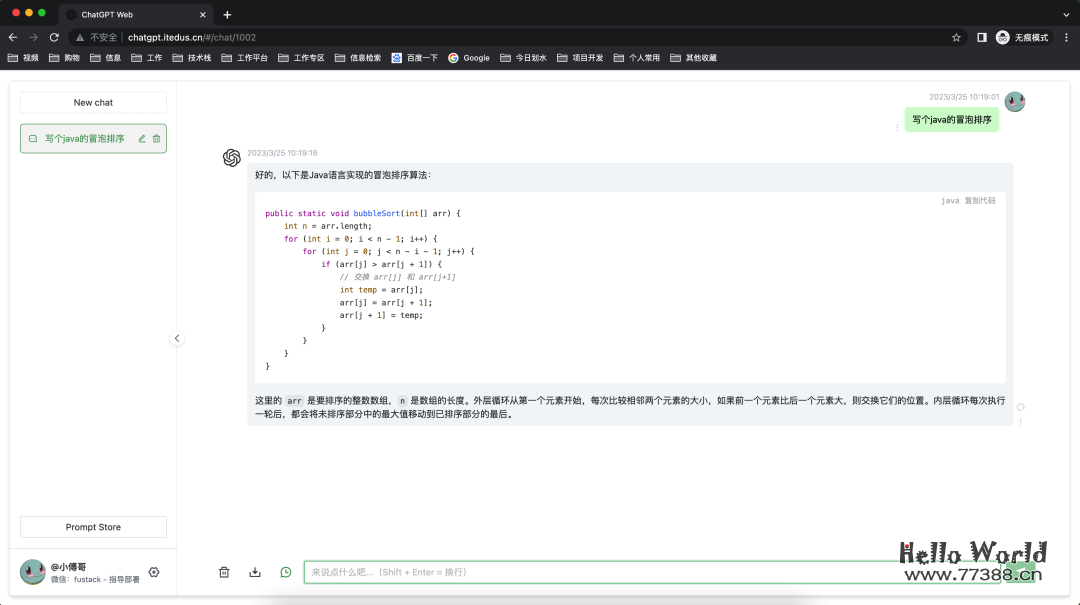Click the trash icon beside the message input
This screenshot has width=1080, height=605.
(224, 571)
